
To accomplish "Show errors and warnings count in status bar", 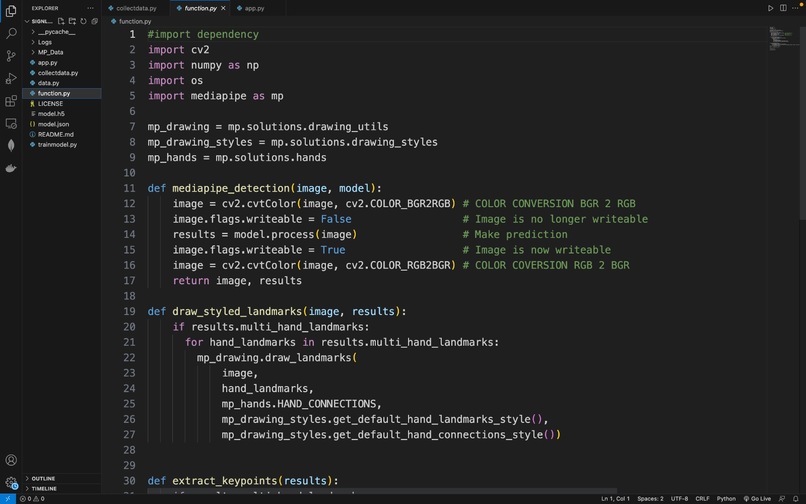I will click(x=32, y=499).
